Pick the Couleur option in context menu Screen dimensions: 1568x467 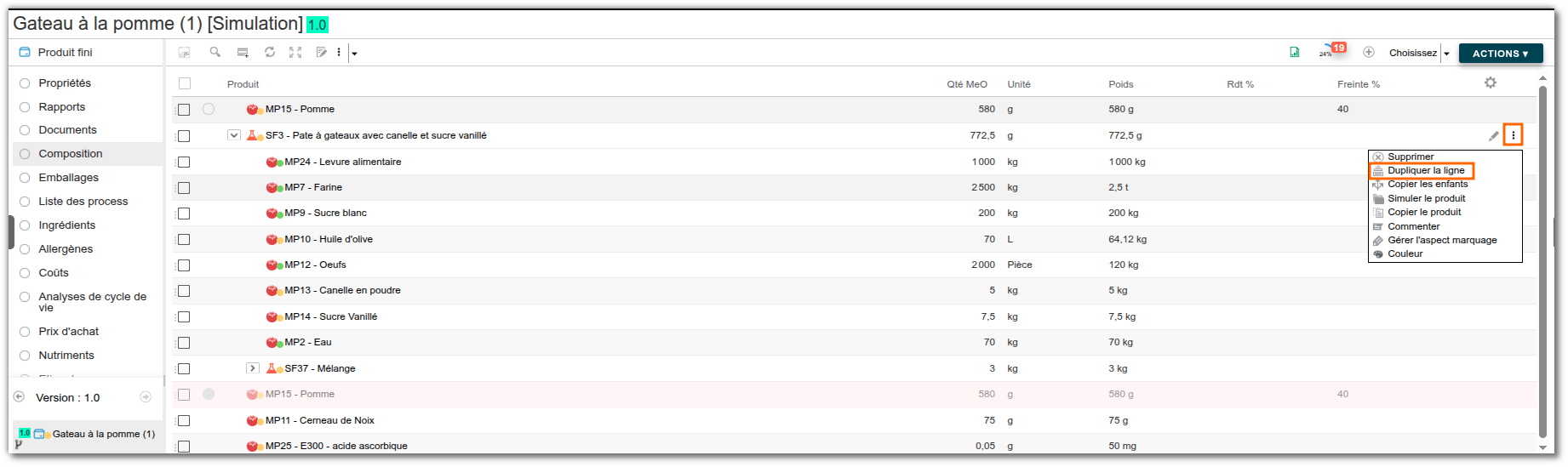(1405, 254)
